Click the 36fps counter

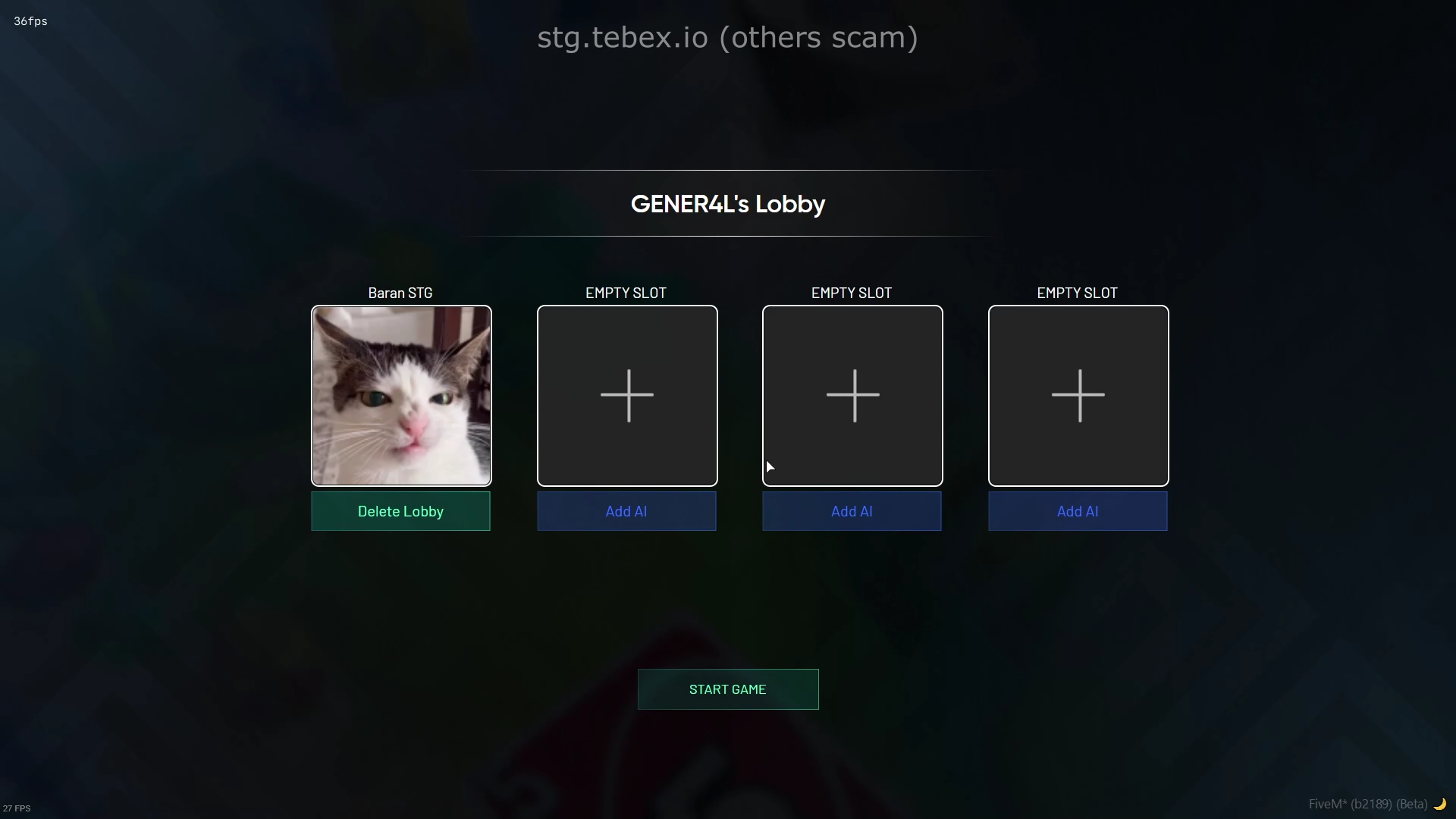(30, 21)
